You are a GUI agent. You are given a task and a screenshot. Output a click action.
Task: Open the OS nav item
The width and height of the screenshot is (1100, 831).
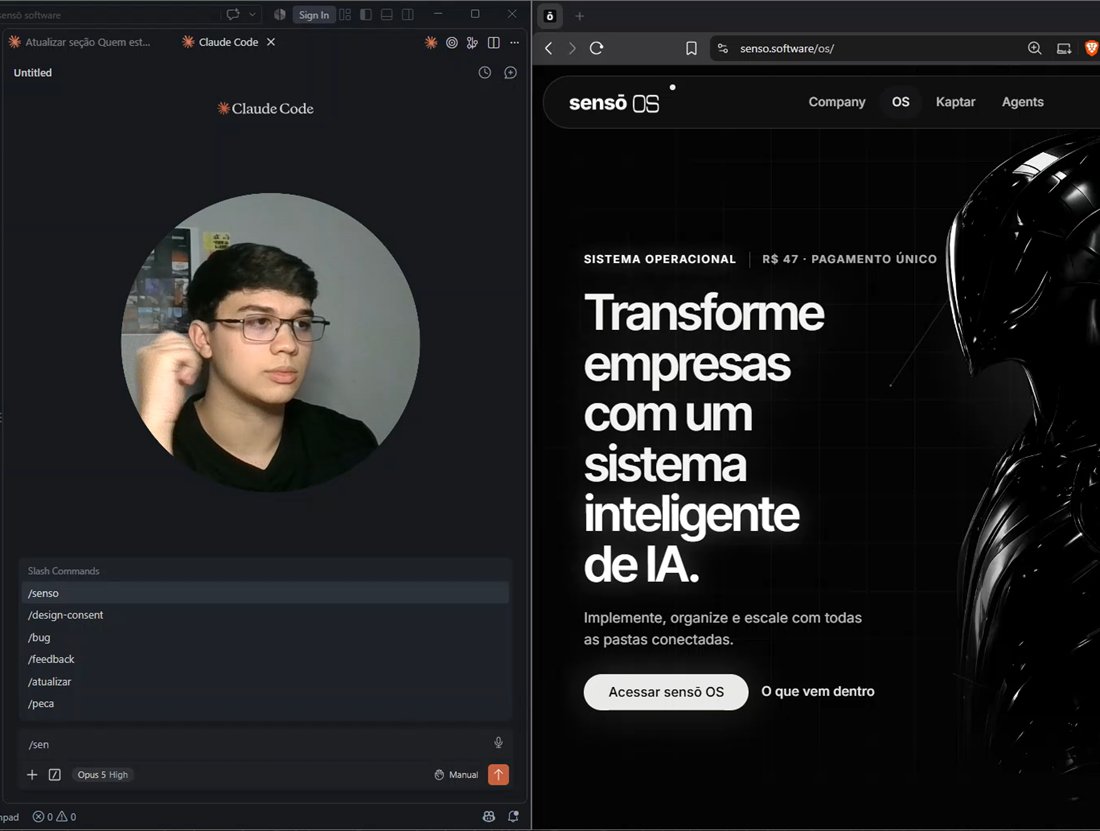coord(900,102)
